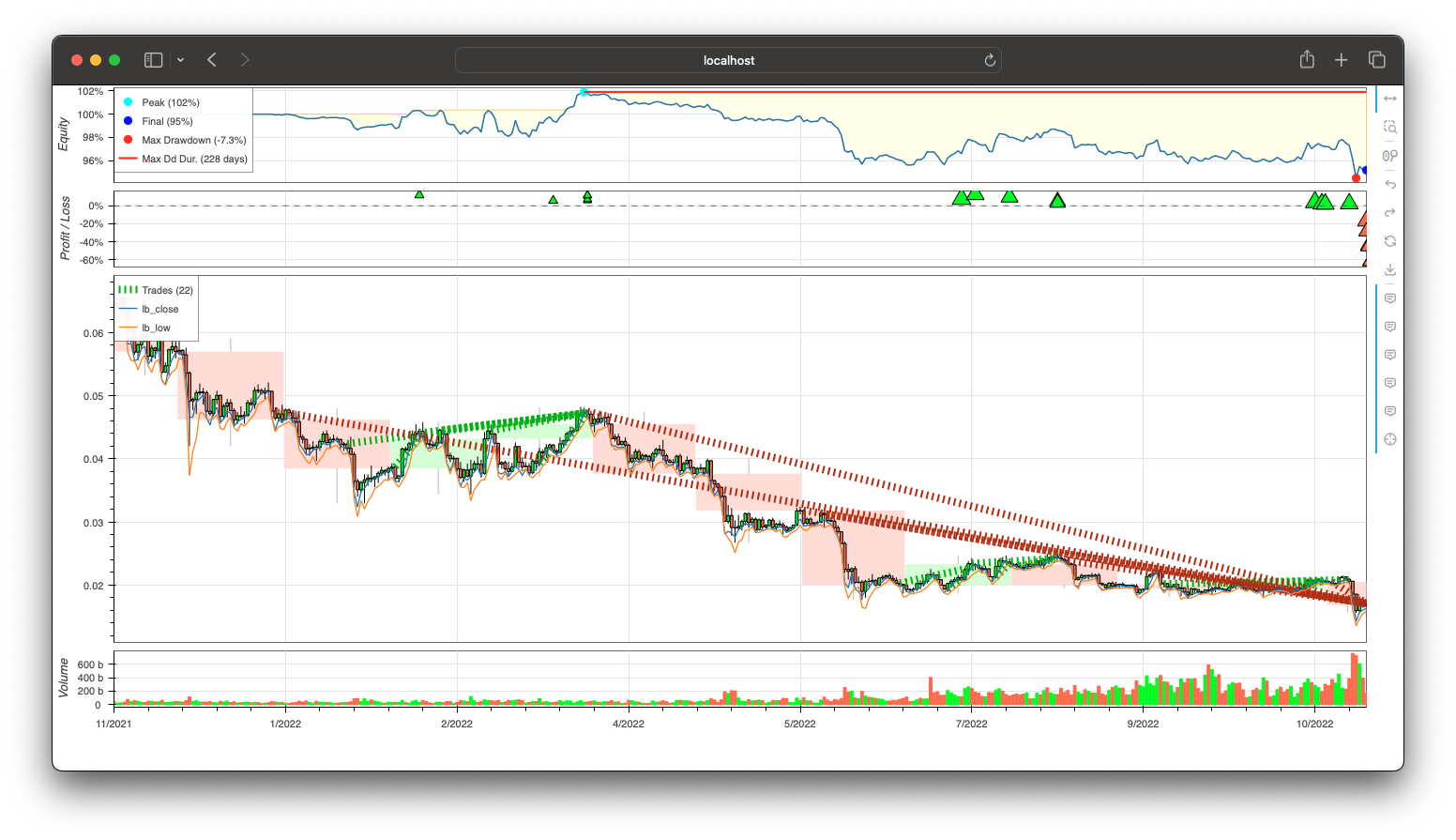The image size is (1456, 840).
Task: Go back to the previous page
Action: [212, 60]
